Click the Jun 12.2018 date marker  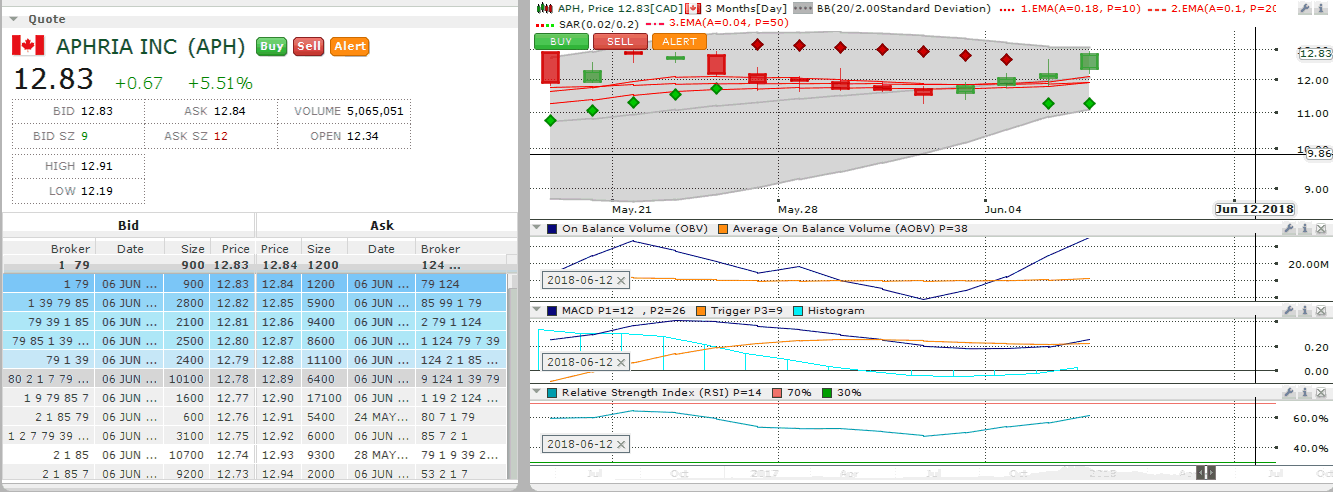click(x=1254, y=209)
